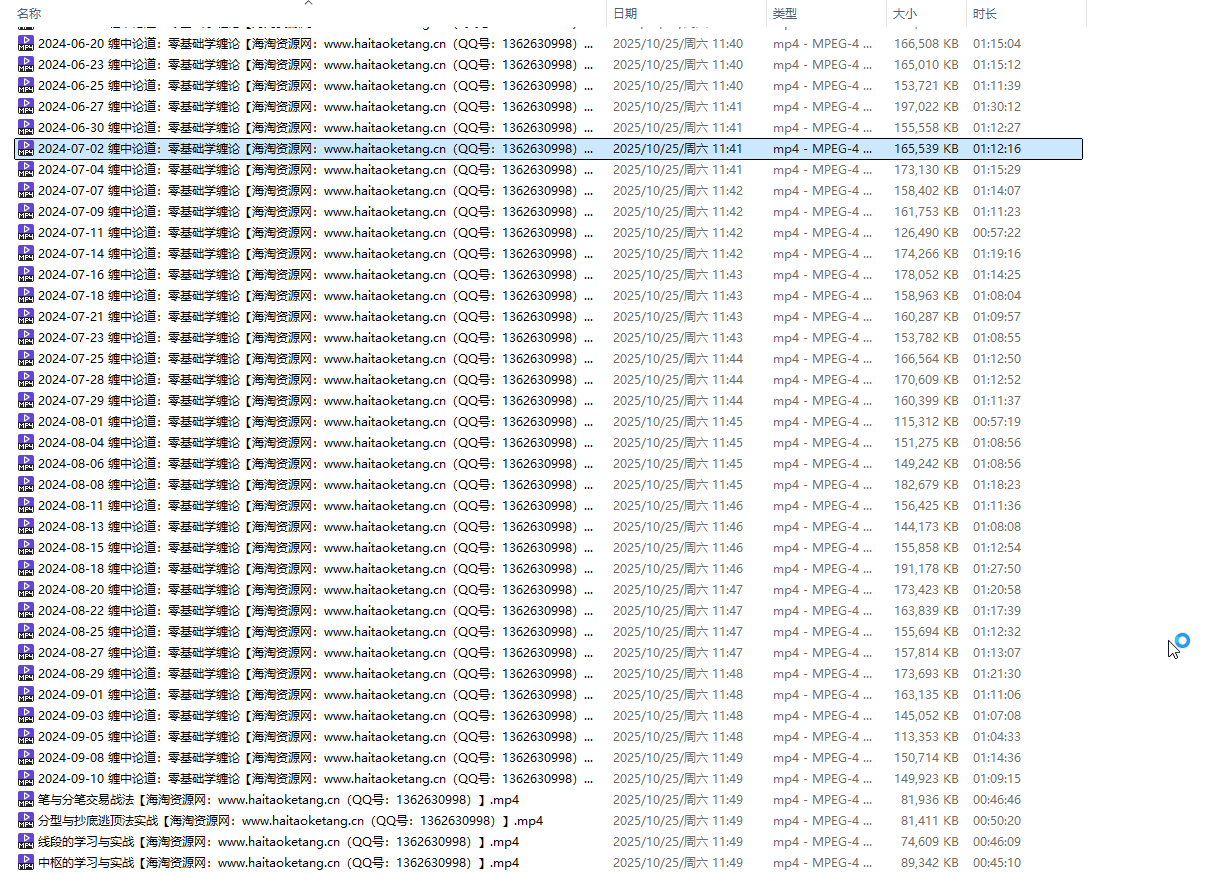
Task: Click the date cell of the 2024-07-23 file
Action: pyautogui.click(x=677, y=338)
